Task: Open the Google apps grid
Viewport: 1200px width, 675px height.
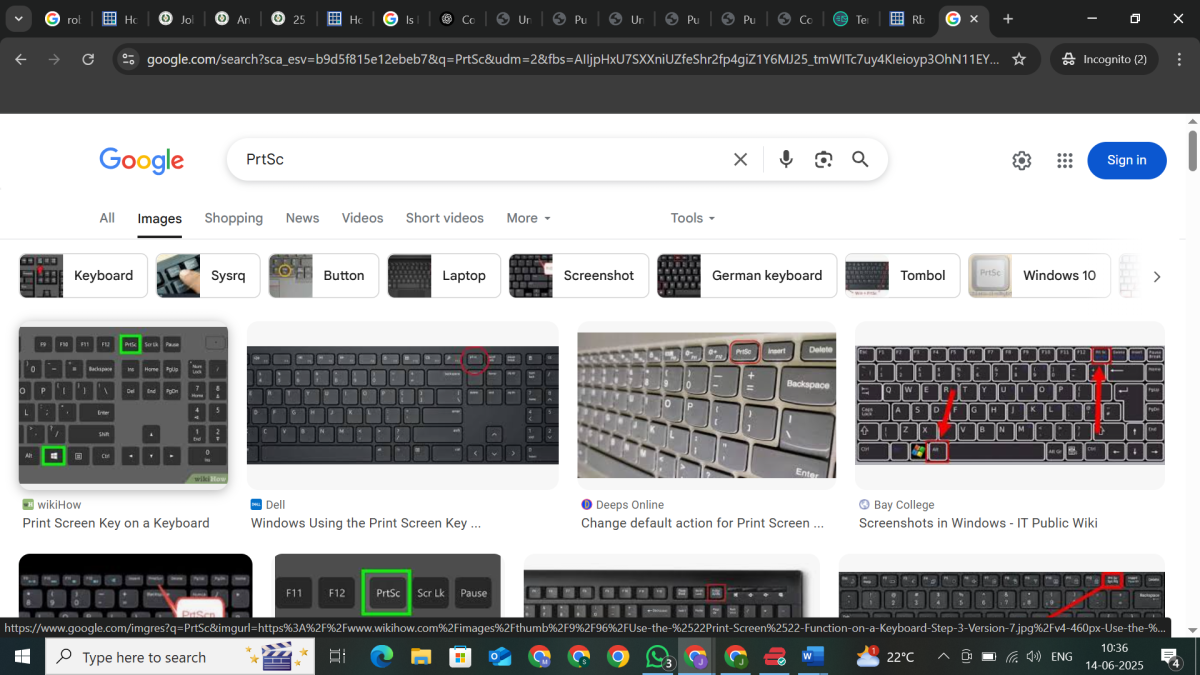Action: 1065,161
